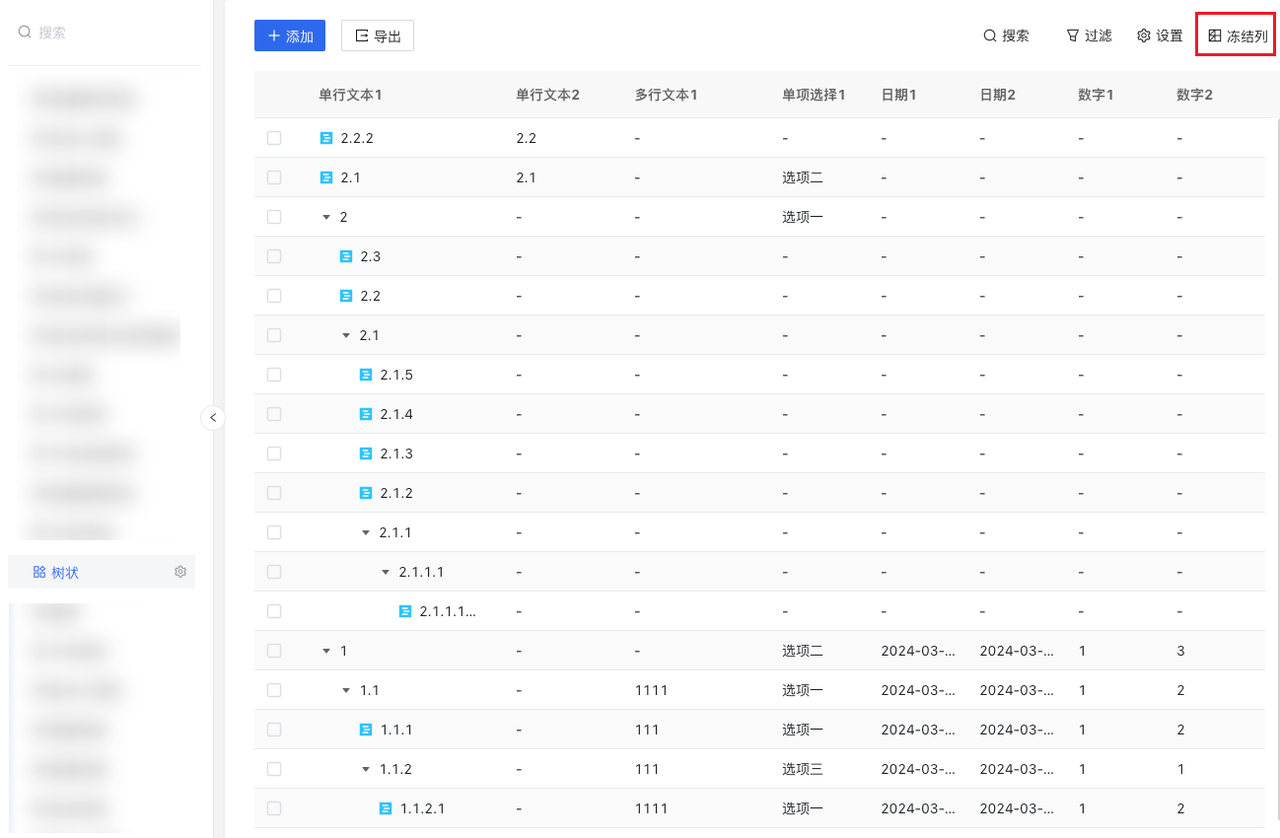Click the record icon next to 1.1.2.1
Screen dimensions: 1280x838
pyautogui.click(x=386, y=808)
